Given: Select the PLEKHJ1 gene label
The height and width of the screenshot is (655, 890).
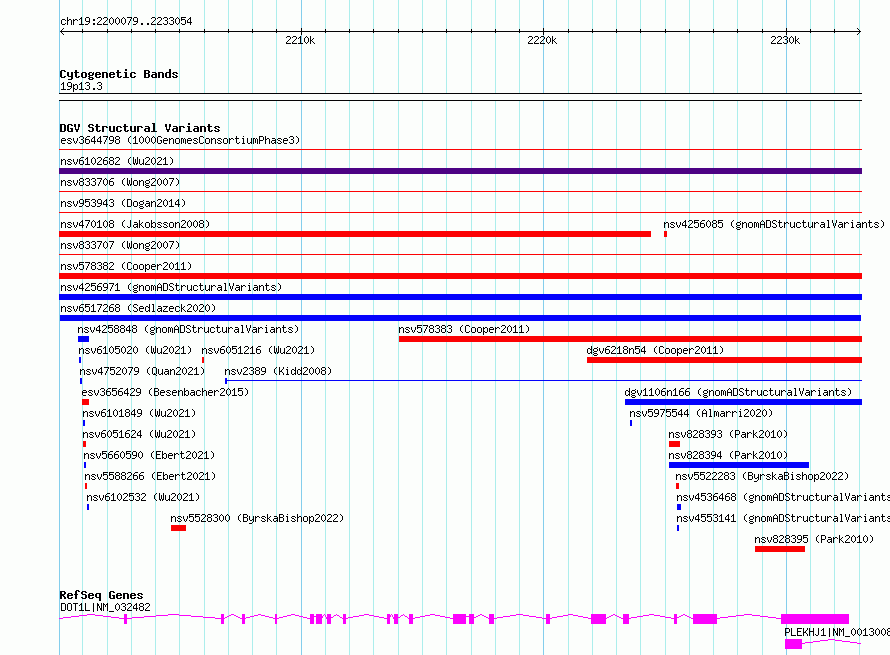Looking at the screenshot, I should coord(837,632).
